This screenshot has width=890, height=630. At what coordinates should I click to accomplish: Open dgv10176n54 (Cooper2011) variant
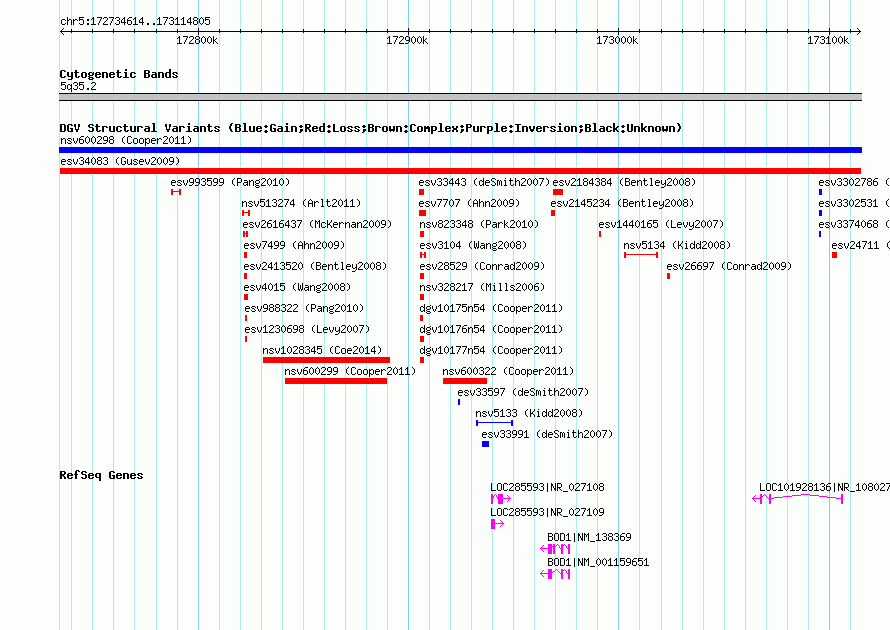coord(491,329)
